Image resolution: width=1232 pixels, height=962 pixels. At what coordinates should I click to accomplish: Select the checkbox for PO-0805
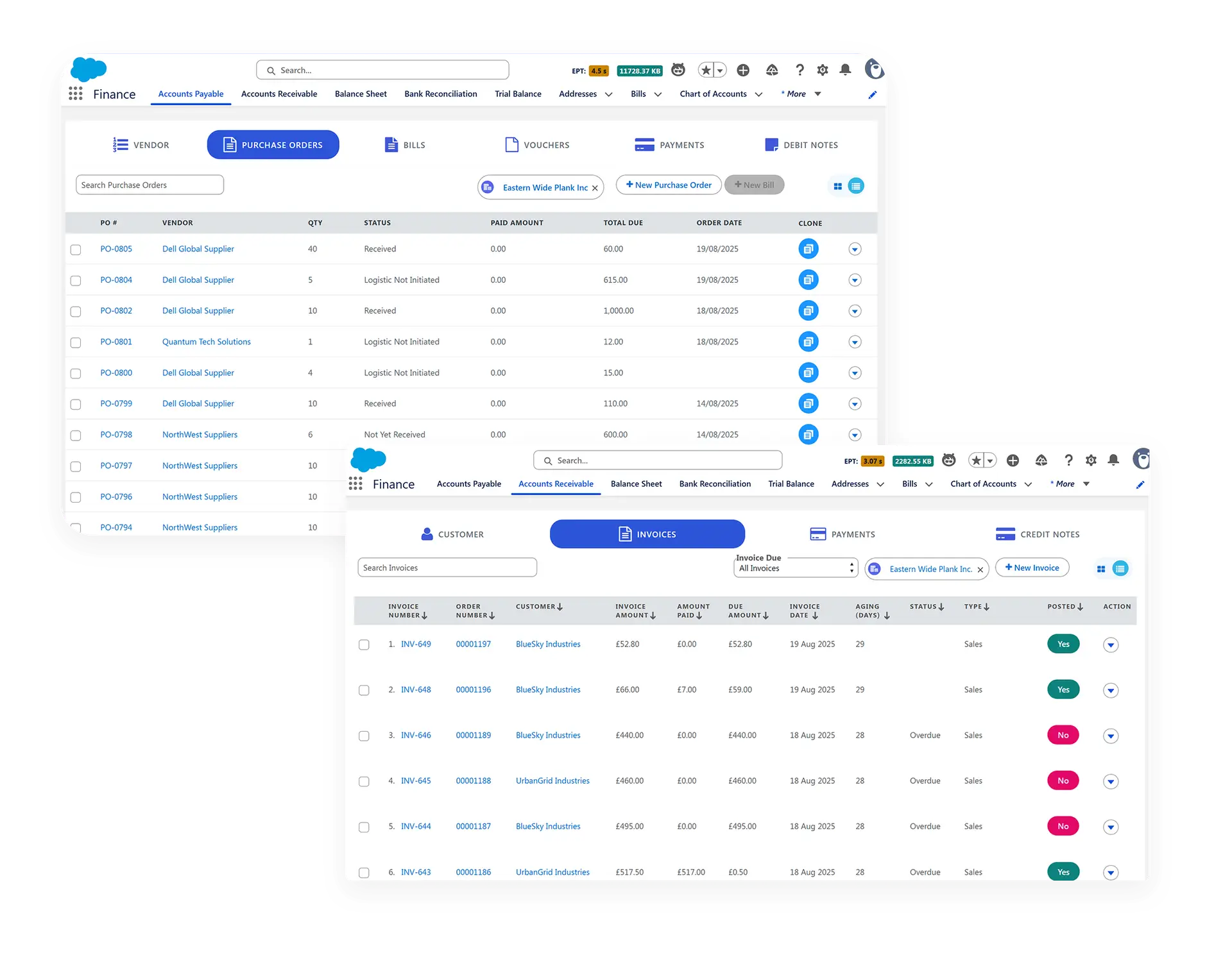(76, 249)
